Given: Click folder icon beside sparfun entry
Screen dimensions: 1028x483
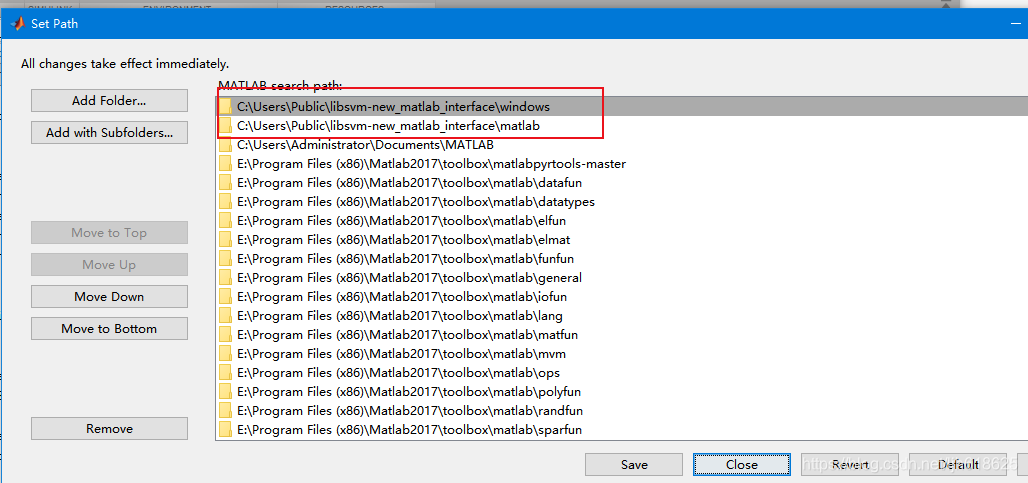Looking at the screenshot, I should [x=226, y=429].
